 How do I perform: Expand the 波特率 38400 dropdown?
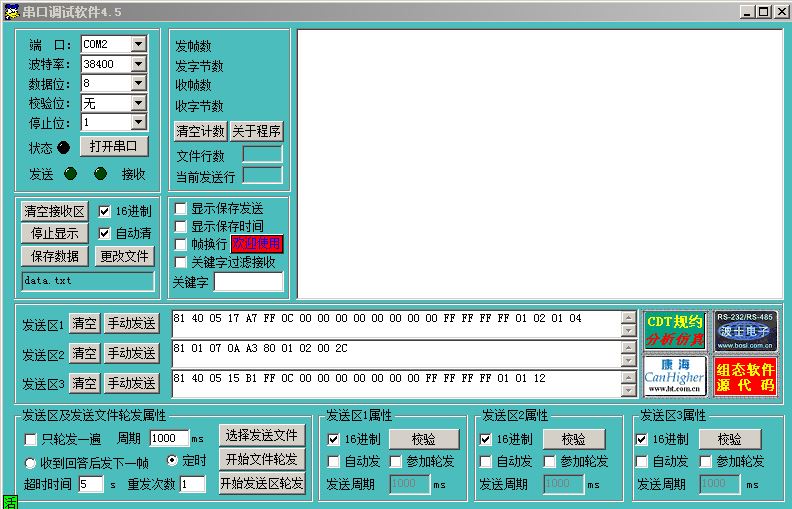(138, 64)
